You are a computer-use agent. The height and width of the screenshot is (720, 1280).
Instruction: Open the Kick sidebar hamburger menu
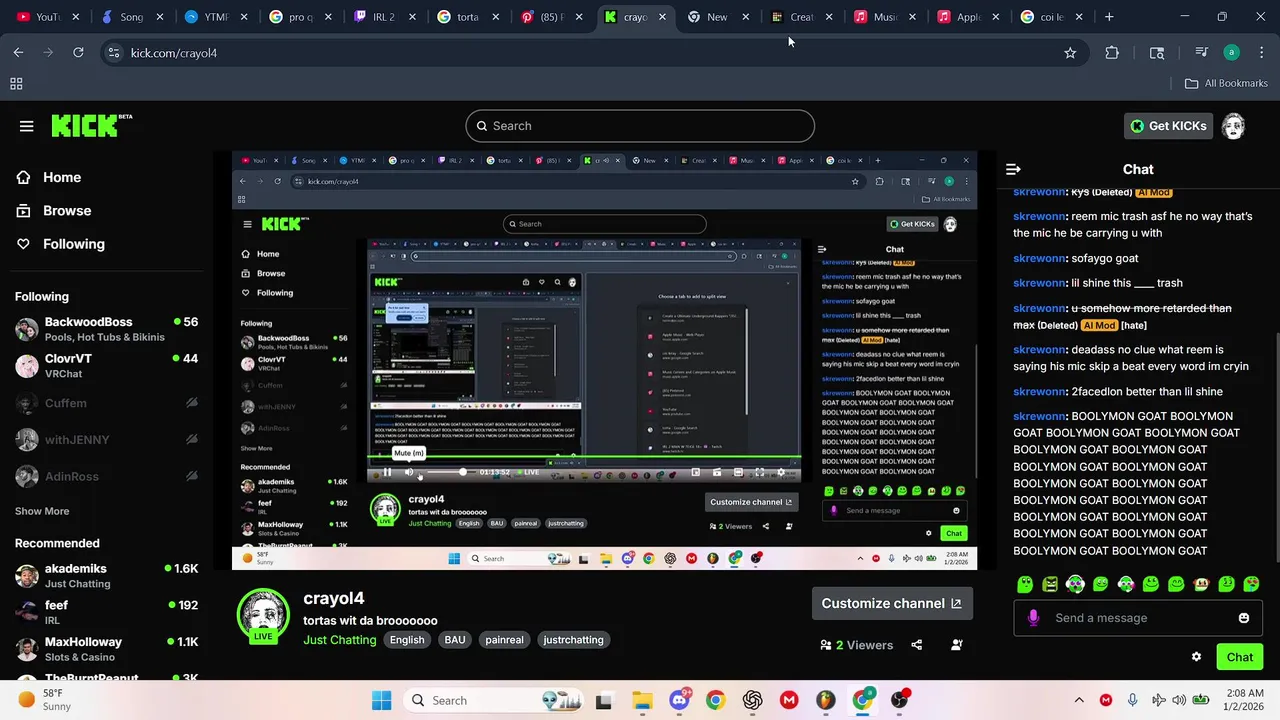pos(26,126)
